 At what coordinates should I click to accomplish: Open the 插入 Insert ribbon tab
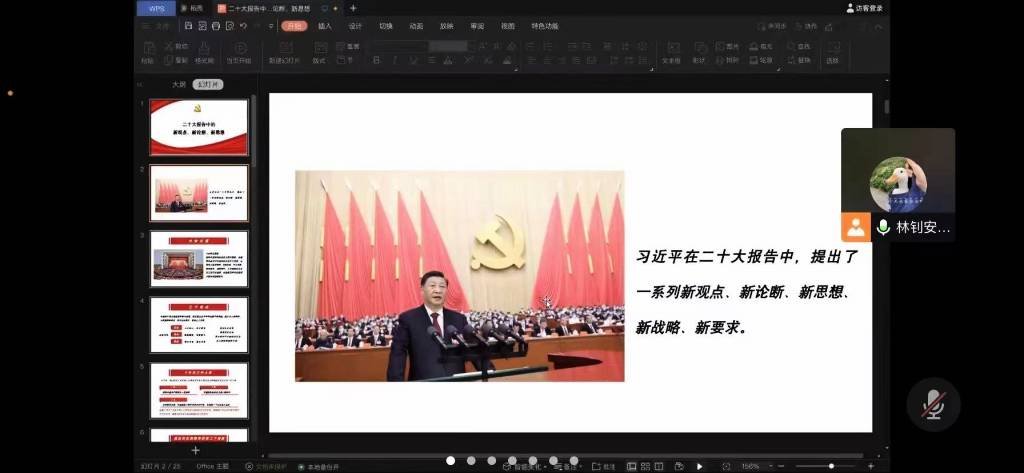(x=324, y=26)
